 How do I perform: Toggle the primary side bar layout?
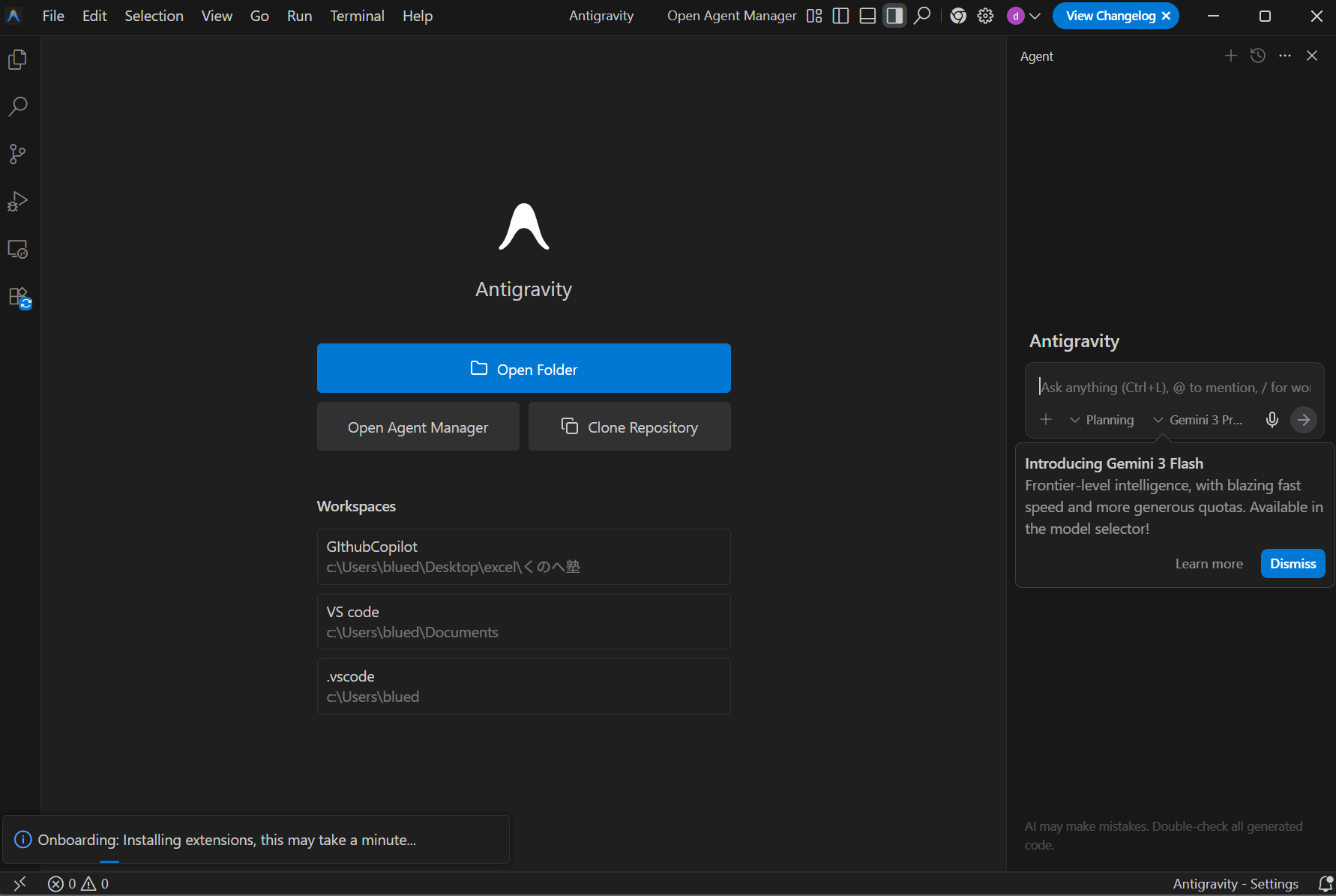(x=840, y=16)
